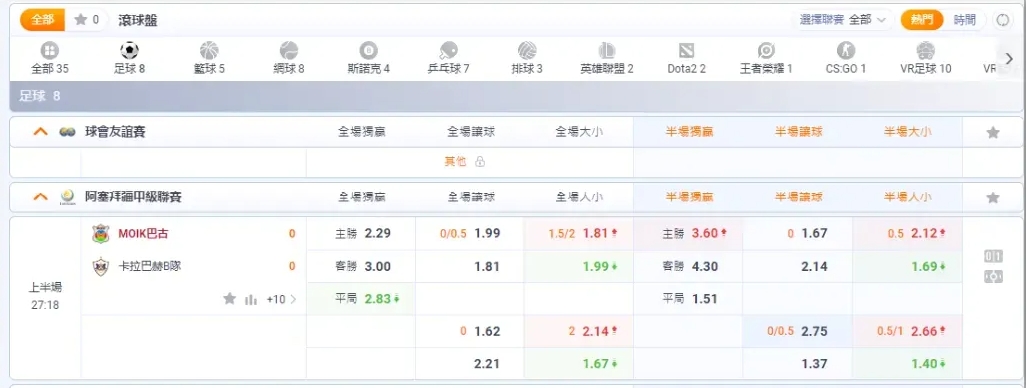This screenshot has width=1026, height=388.
Task: Collapse the 阿塞拜疆甲級聯賽 league section
Action: tap(41, 197)
